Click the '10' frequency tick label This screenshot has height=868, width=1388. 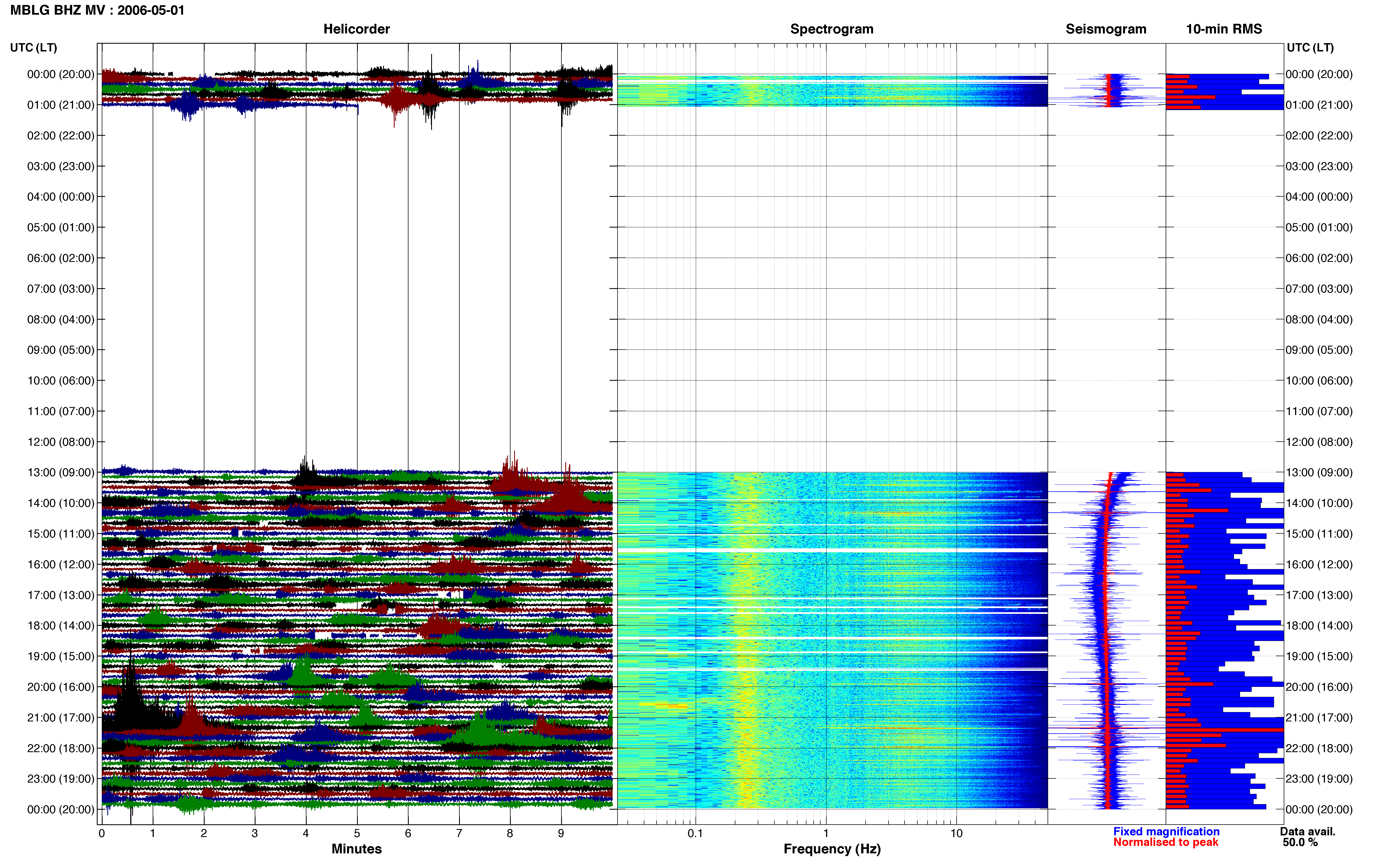(x=956, y=833)
